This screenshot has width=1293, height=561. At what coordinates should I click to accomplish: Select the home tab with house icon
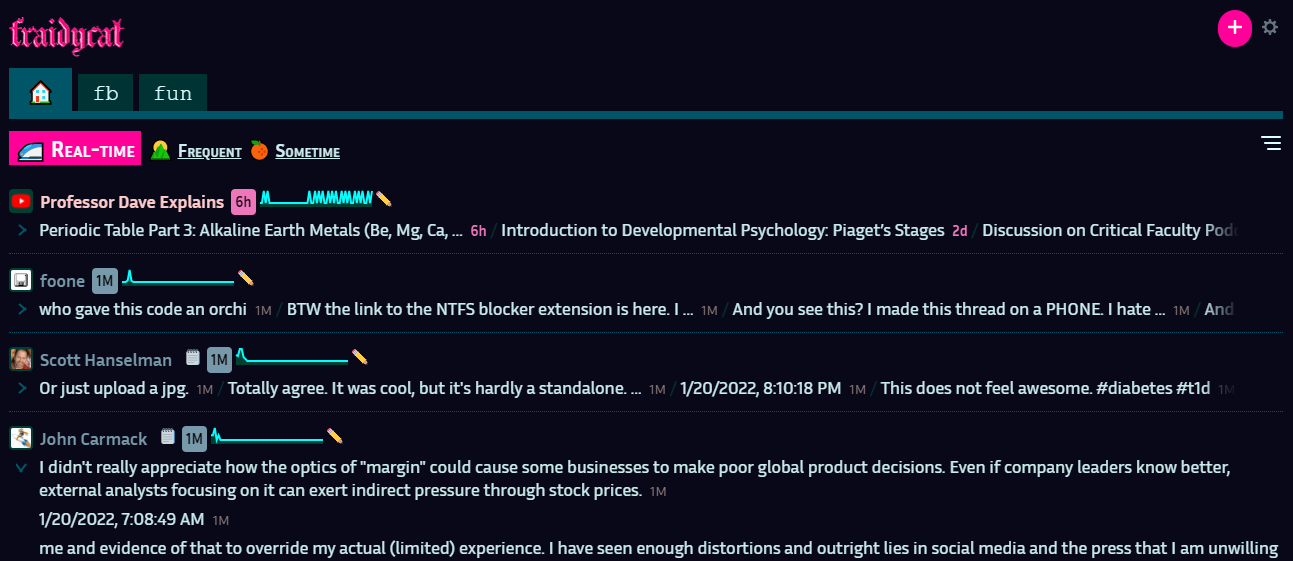[40, 93]
